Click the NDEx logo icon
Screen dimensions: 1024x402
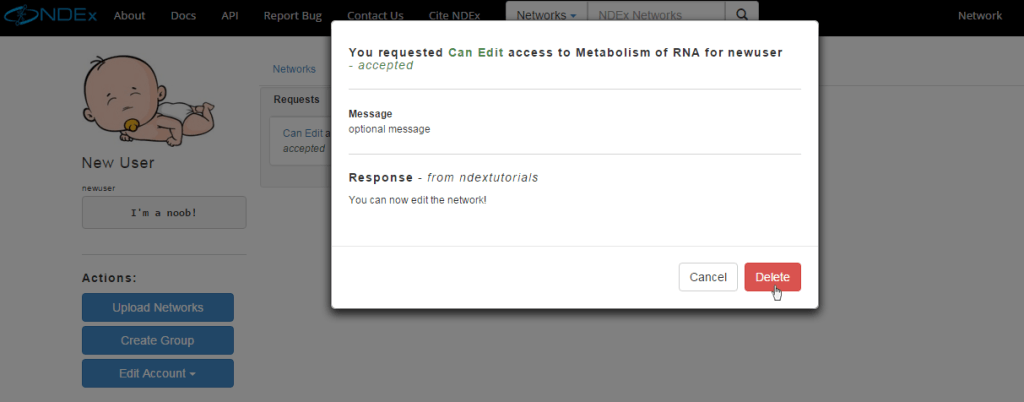point(49,14)
